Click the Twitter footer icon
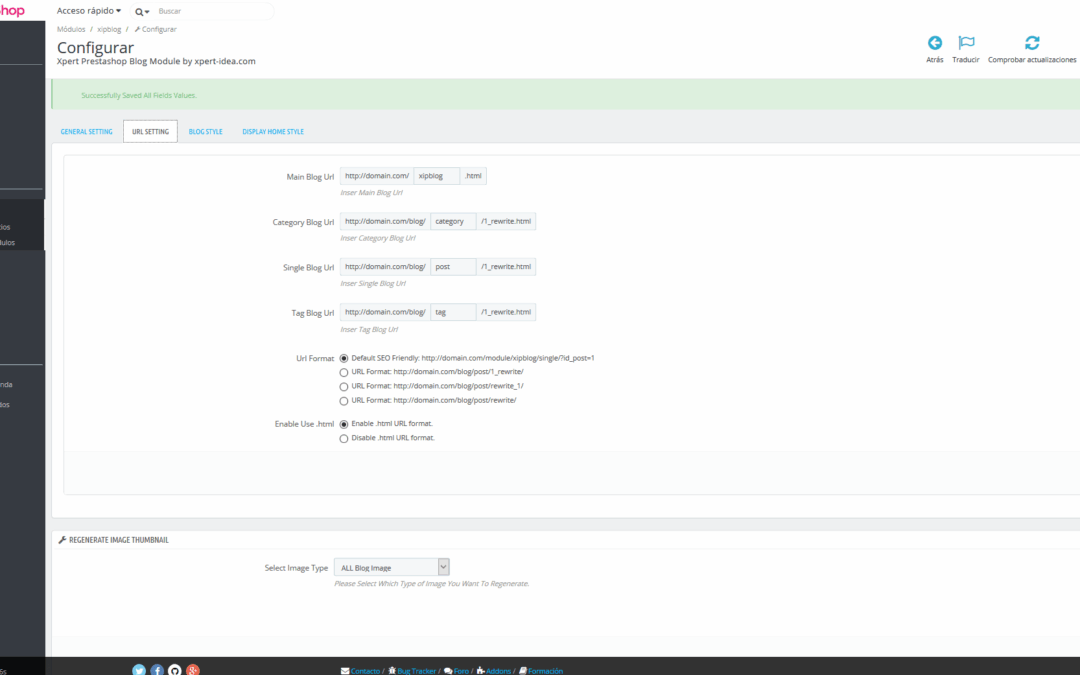Image resolution: width=1080 pixels, height=675 pixels. coord(139,670)
